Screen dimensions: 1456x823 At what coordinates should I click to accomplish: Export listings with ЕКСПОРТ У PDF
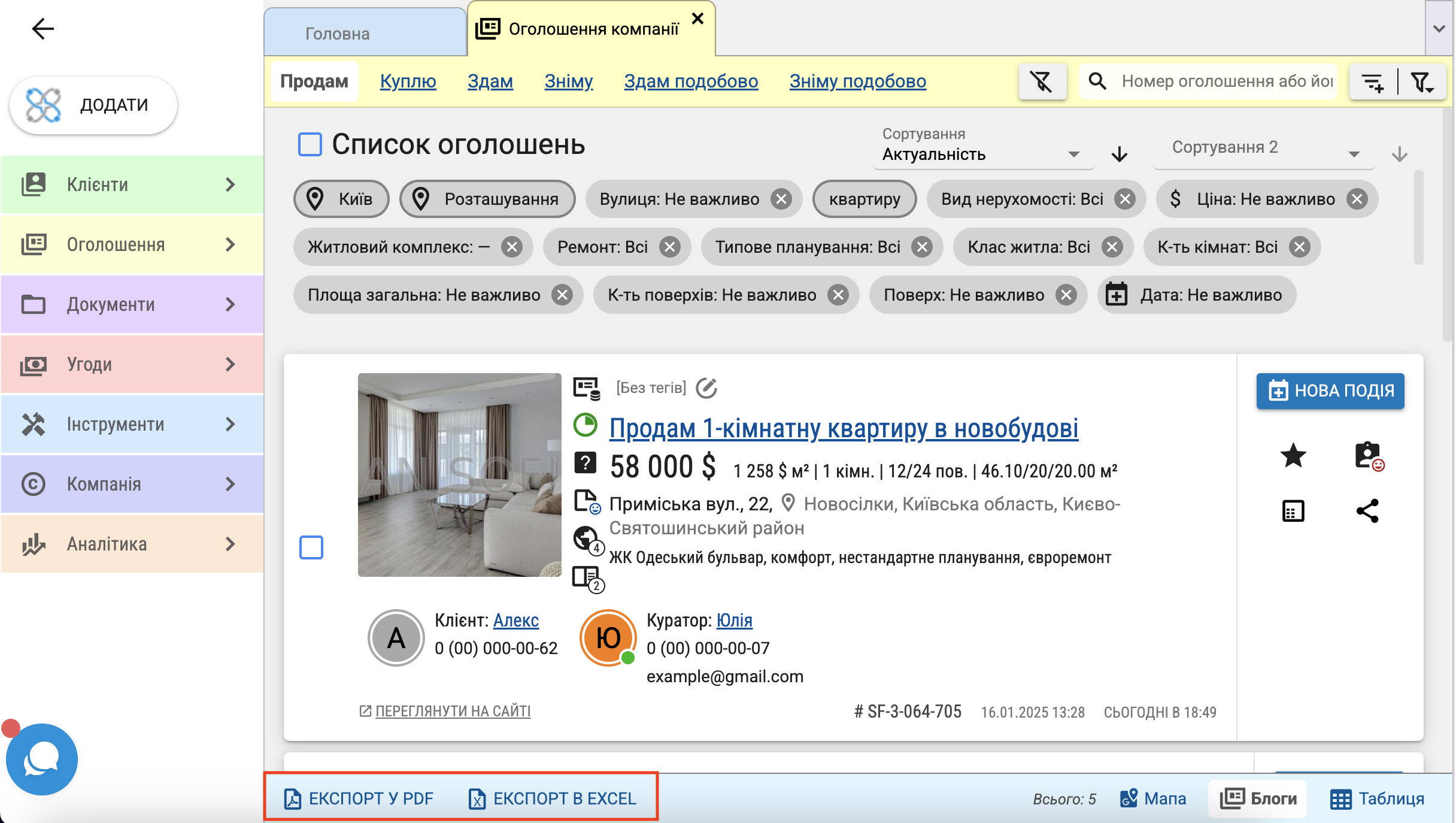coord(358,798)
